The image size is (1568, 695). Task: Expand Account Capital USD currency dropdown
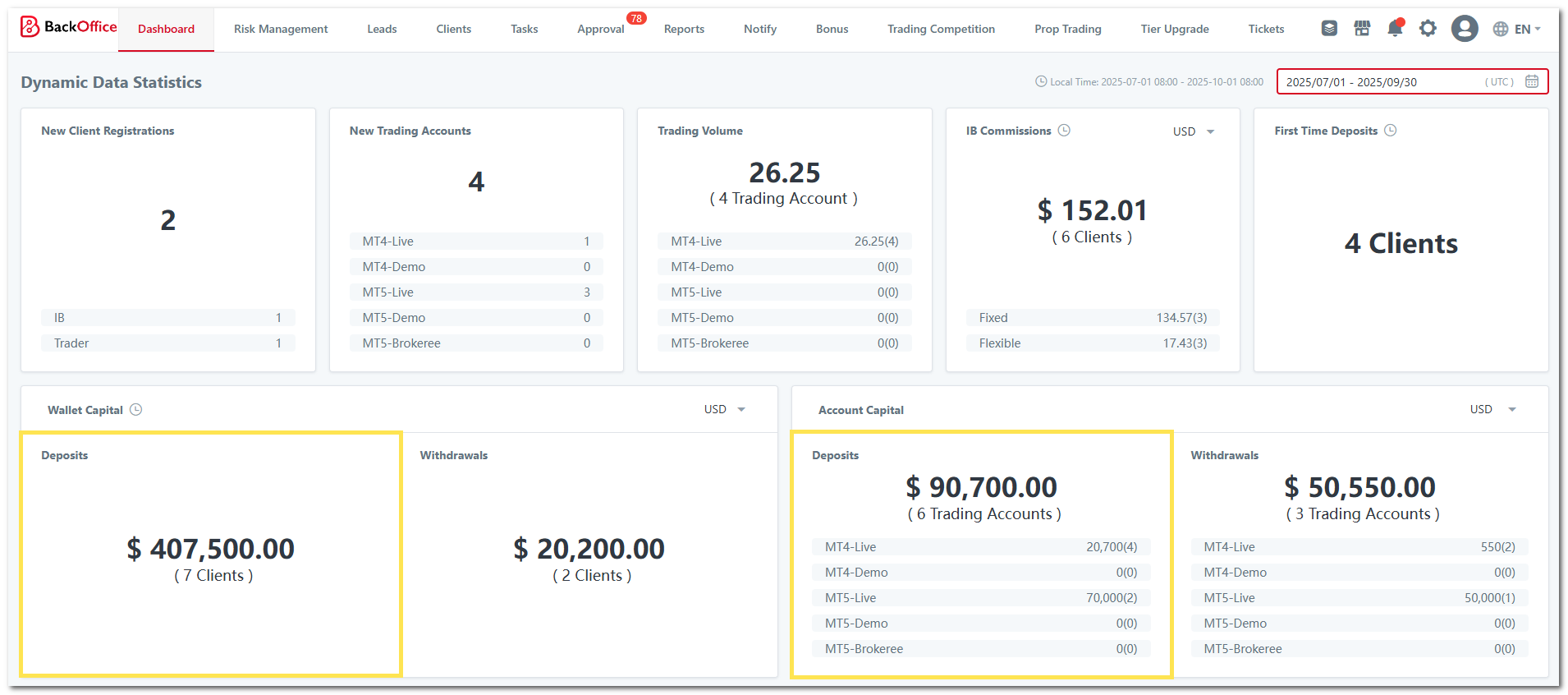1492,409
